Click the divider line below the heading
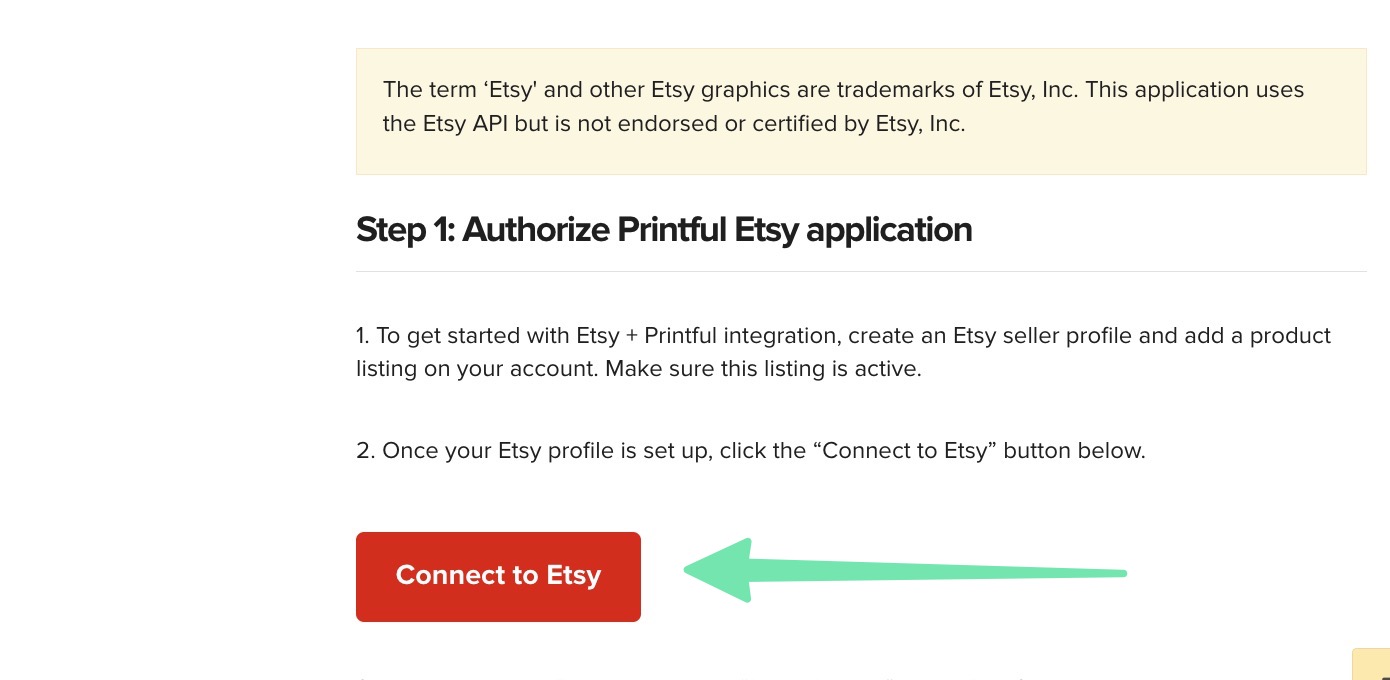The image size is (1390, 680). pyautogui.click(x=861, y=269)
